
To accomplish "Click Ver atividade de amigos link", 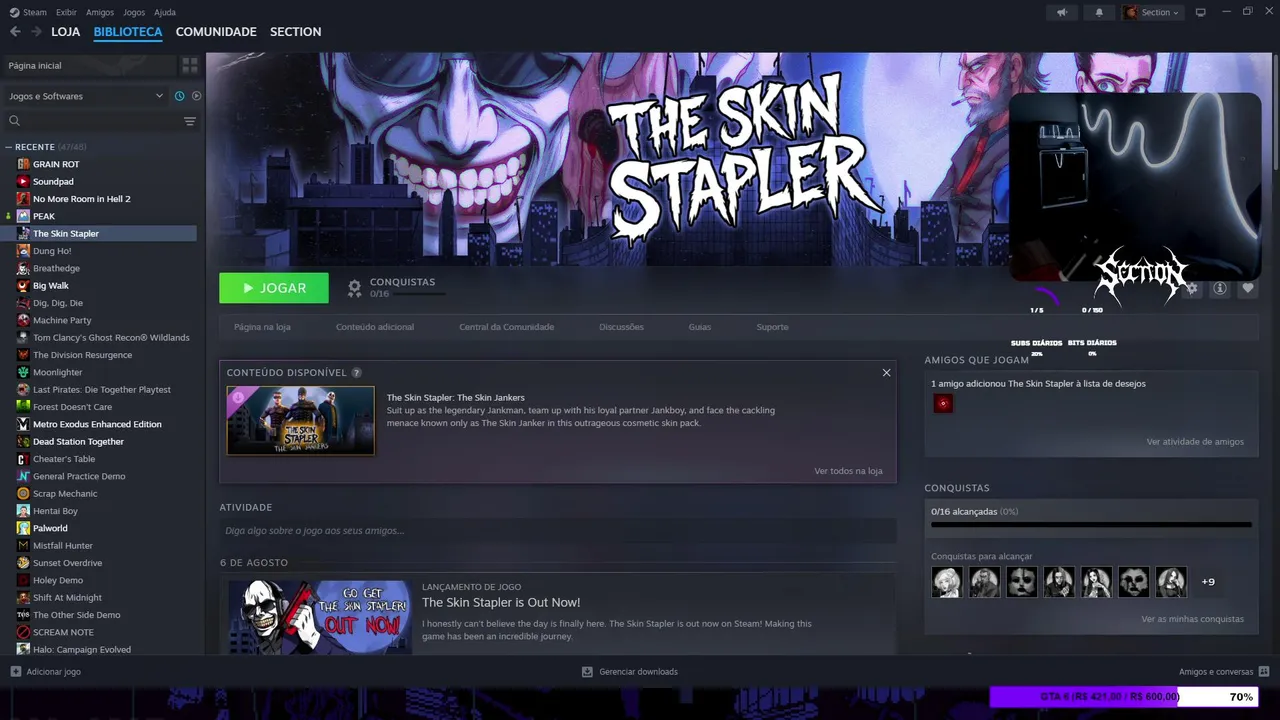I will (1195, 442).
